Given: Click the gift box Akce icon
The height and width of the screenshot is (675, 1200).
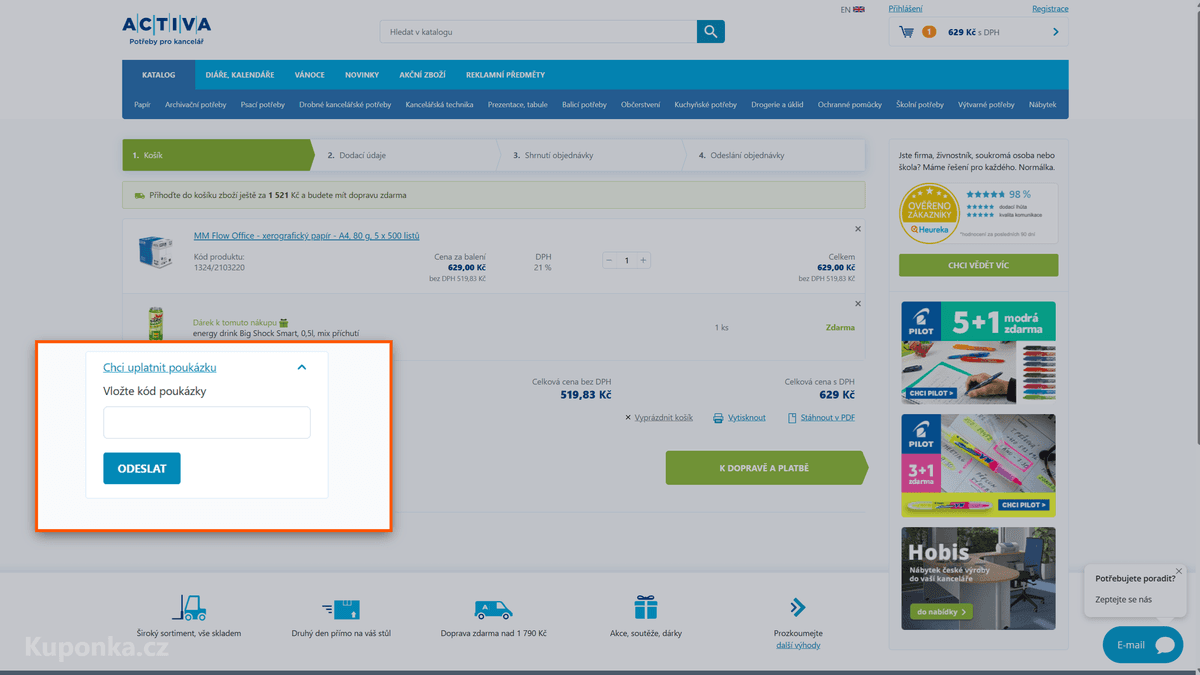Looking at the screenshot, I should coord(646,607).
